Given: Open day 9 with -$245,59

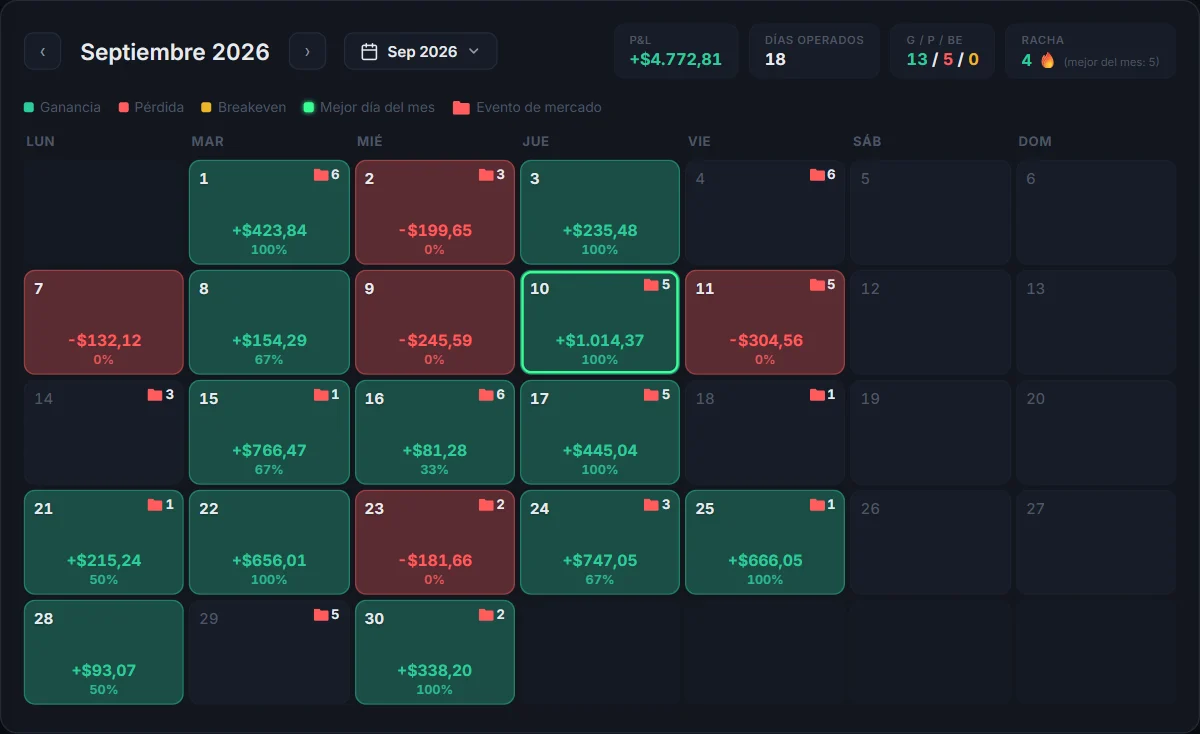Looking at the screenshot, I should 435,322.
